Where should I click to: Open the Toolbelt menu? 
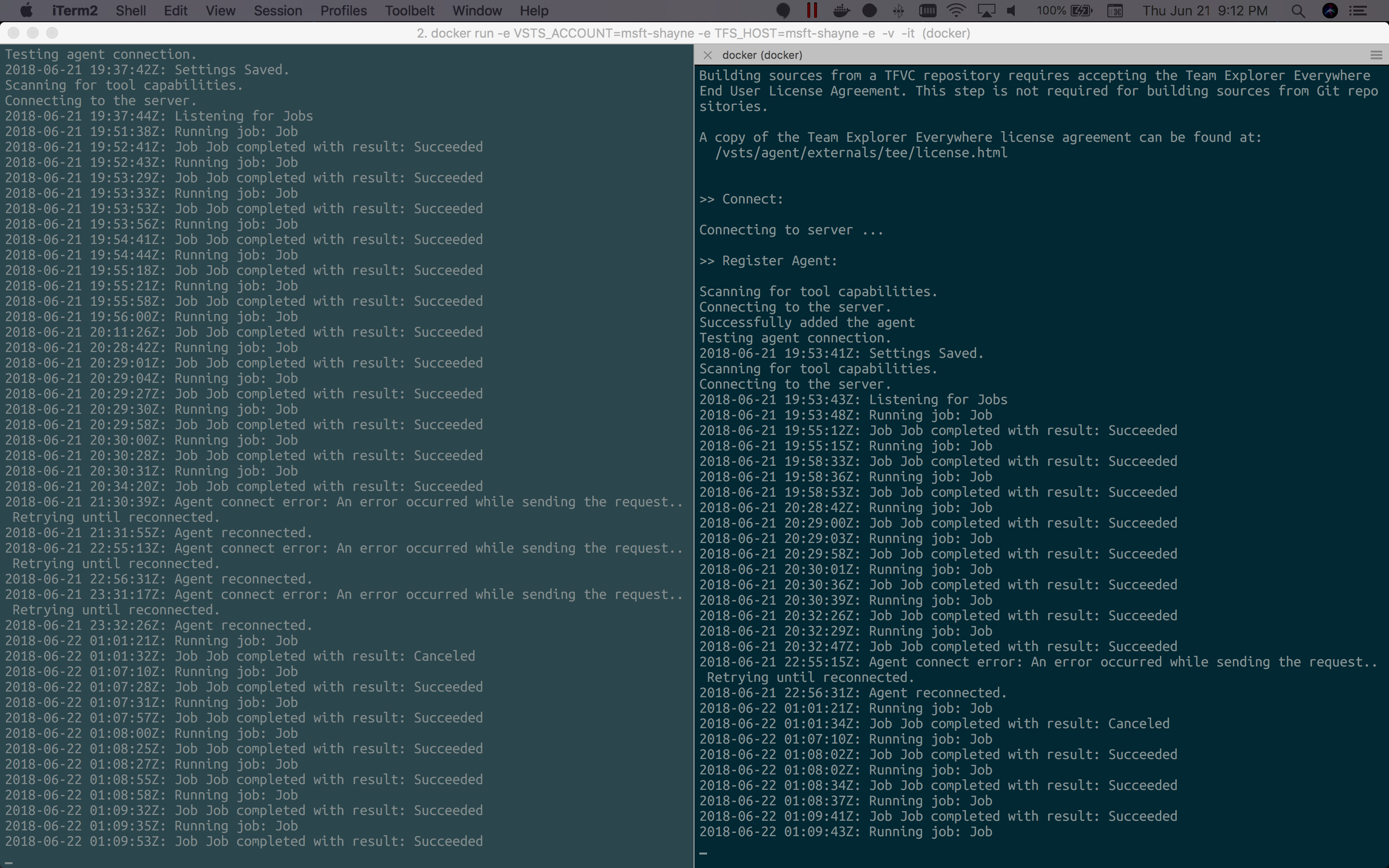click(x=409, y=10)
